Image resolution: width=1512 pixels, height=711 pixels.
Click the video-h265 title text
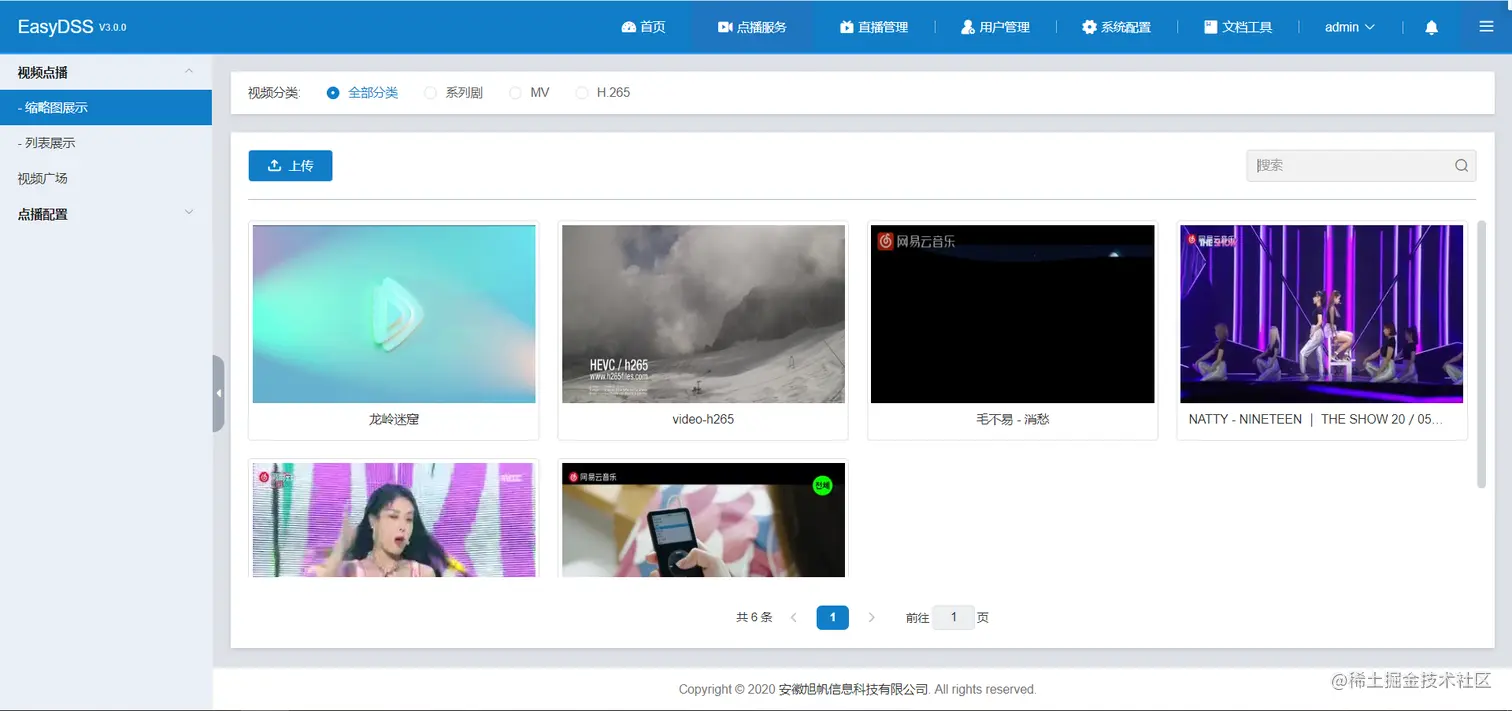point(703,419)
